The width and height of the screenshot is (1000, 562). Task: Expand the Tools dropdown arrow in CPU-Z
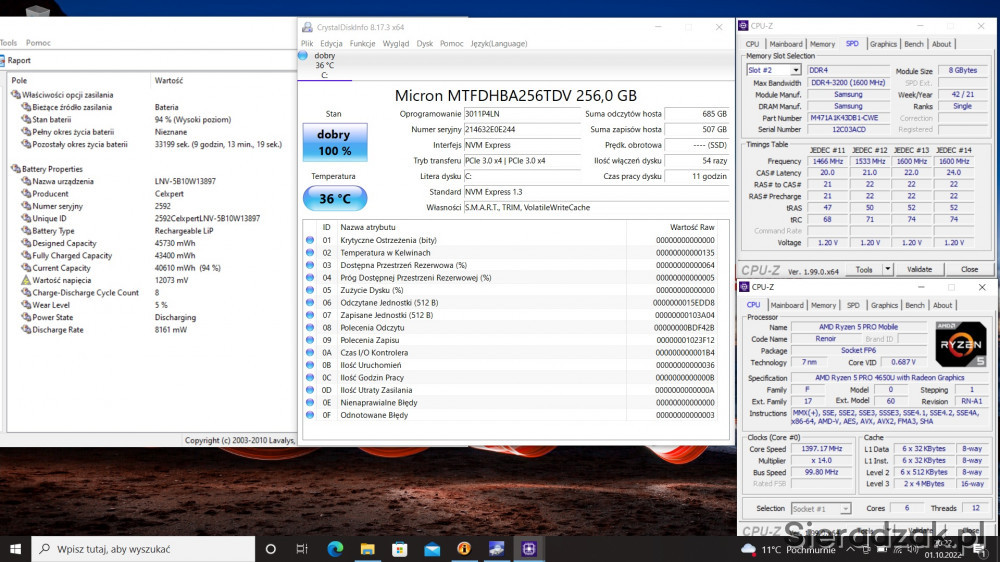click(890, 270)
